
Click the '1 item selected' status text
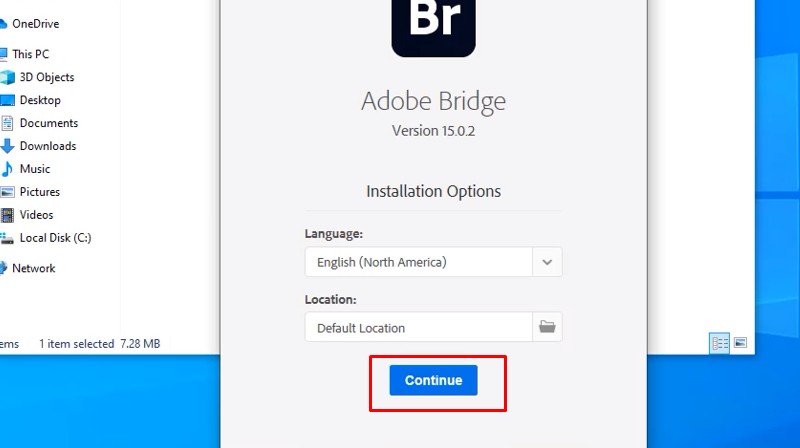(76, 344)
